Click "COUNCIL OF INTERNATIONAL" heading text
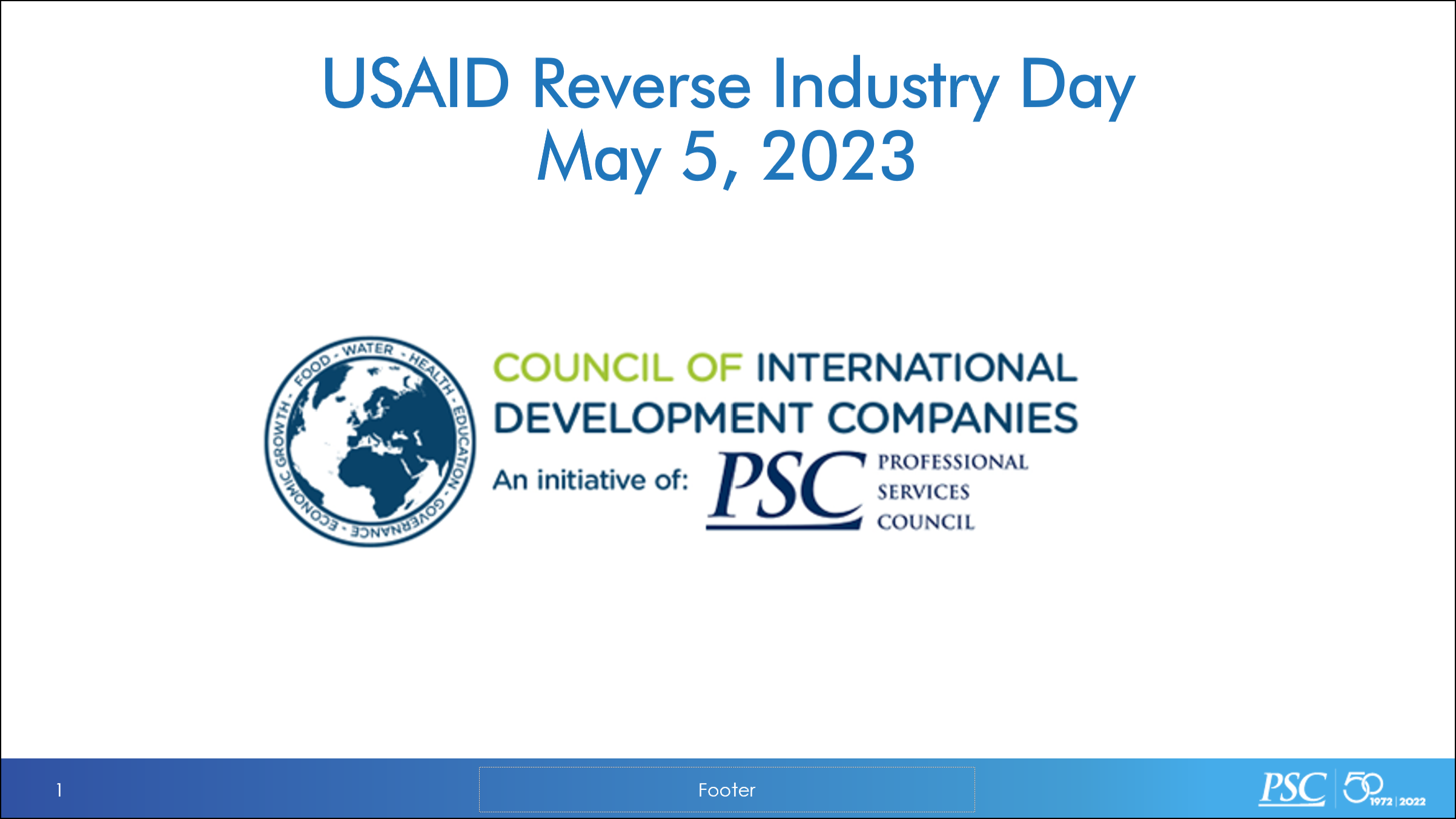 (x=786, y=367)
